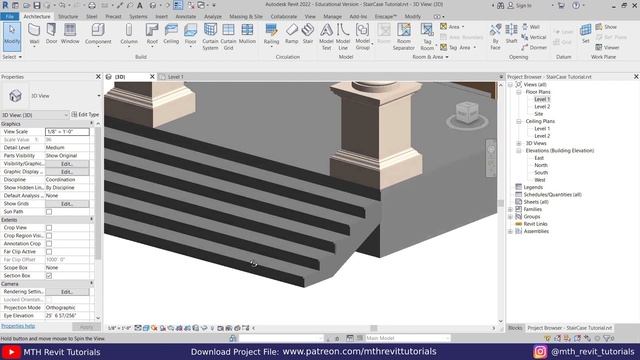Open Level 2 floor plan in browser
This screenshot has height=360, width=640.
point(542,107)
